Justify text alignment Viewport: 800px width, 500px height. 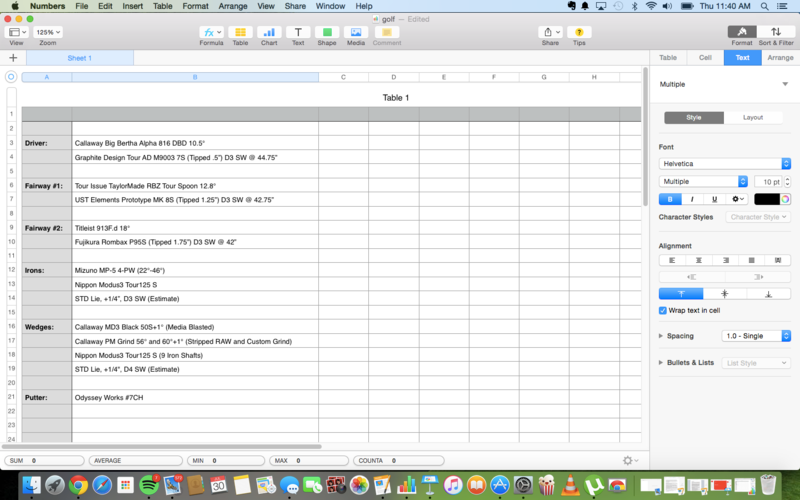coord(752,260)
